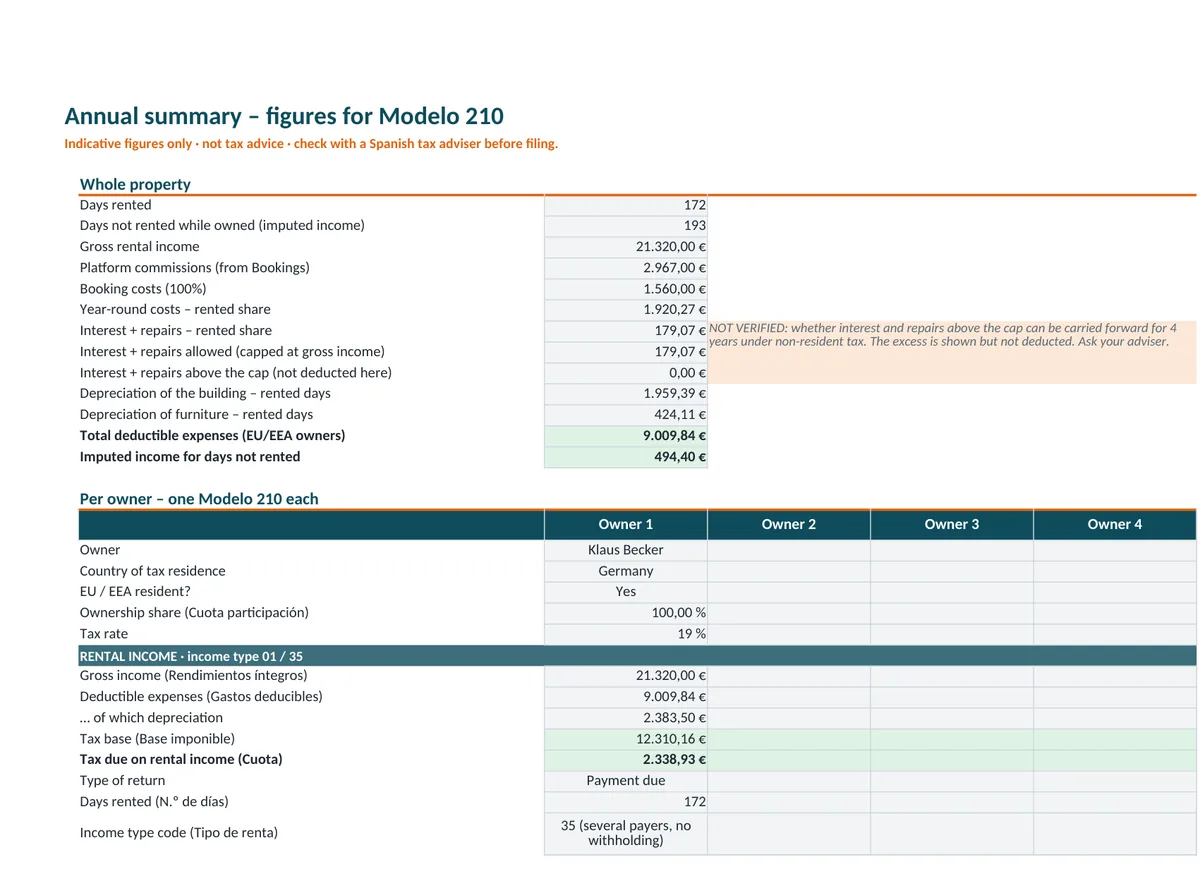Select the 'Owner 3' column header
Image resolution: width=1200 pixels, height=869 pixels.
point(952,525)
